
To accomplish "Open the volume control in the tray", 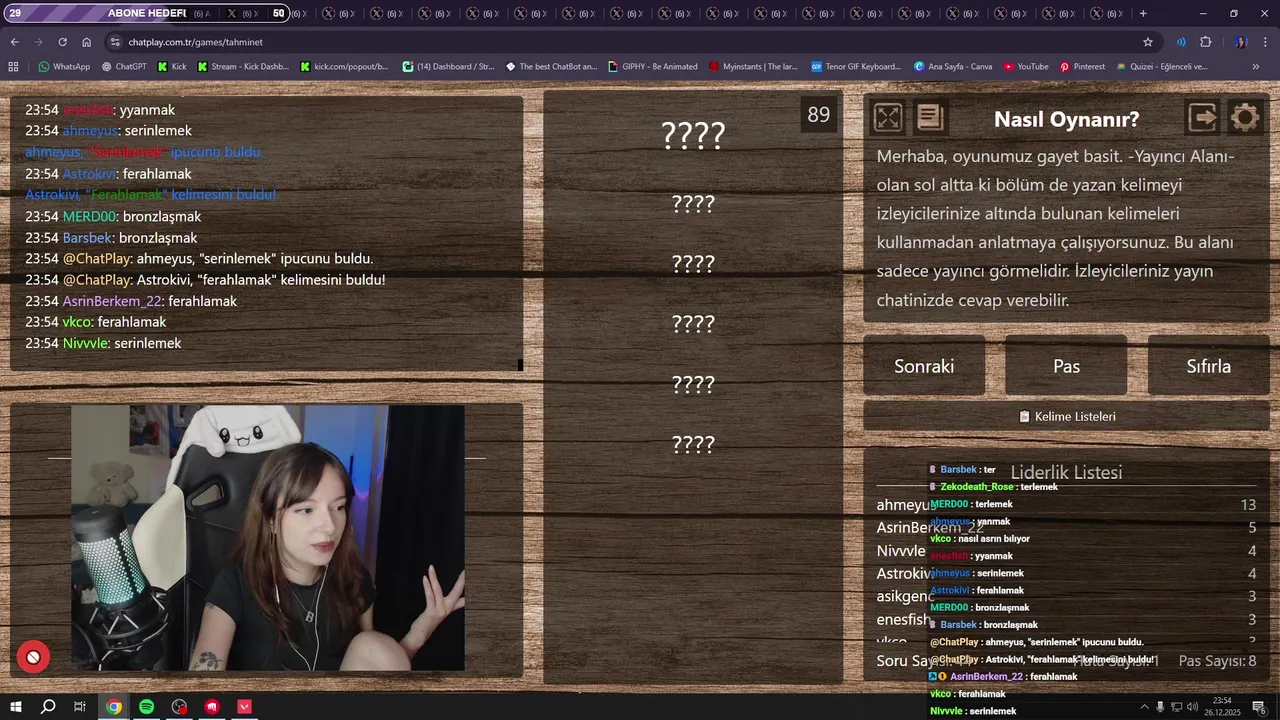I will point(1192,707).
